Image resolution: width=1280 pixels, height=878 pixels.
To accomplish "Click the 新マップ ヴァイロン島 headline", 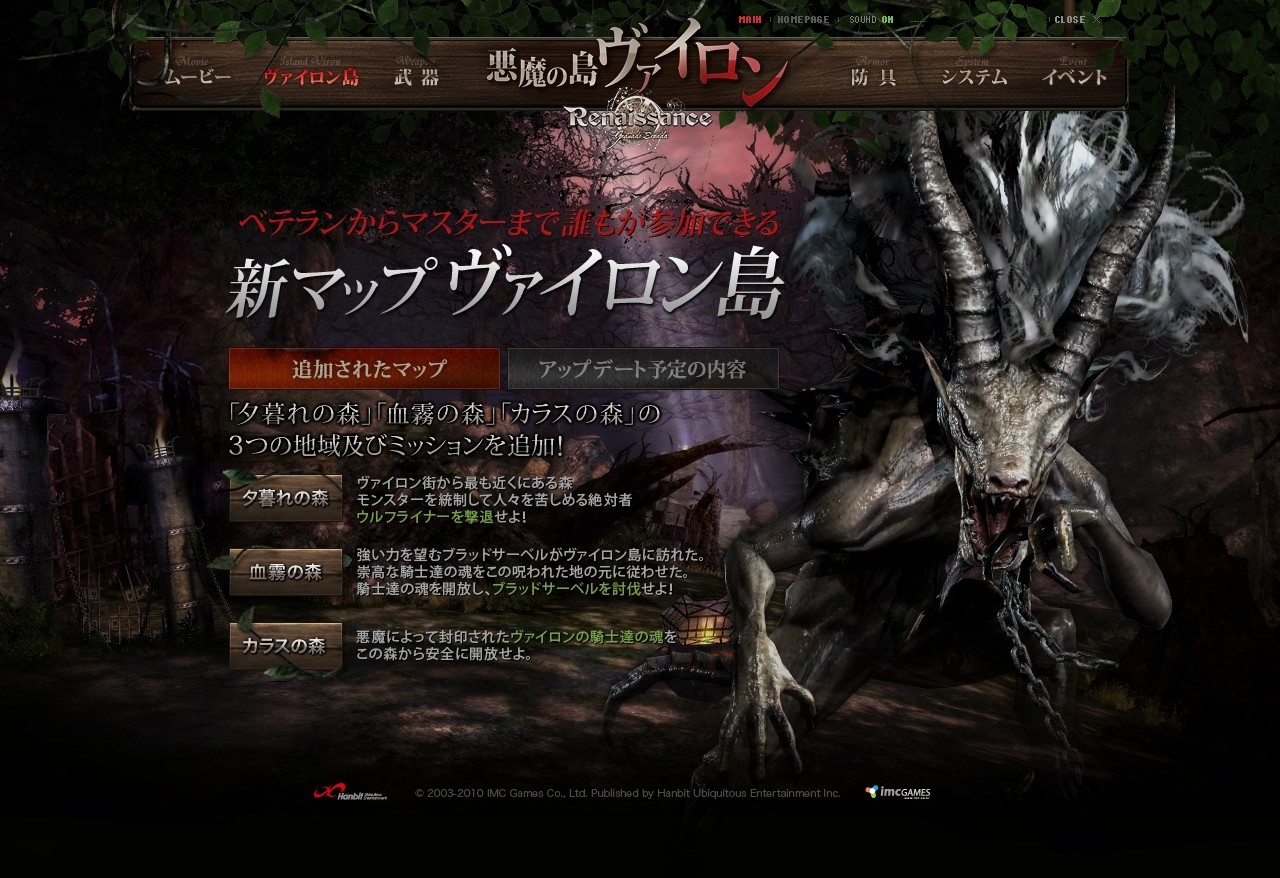I will 505,286.
